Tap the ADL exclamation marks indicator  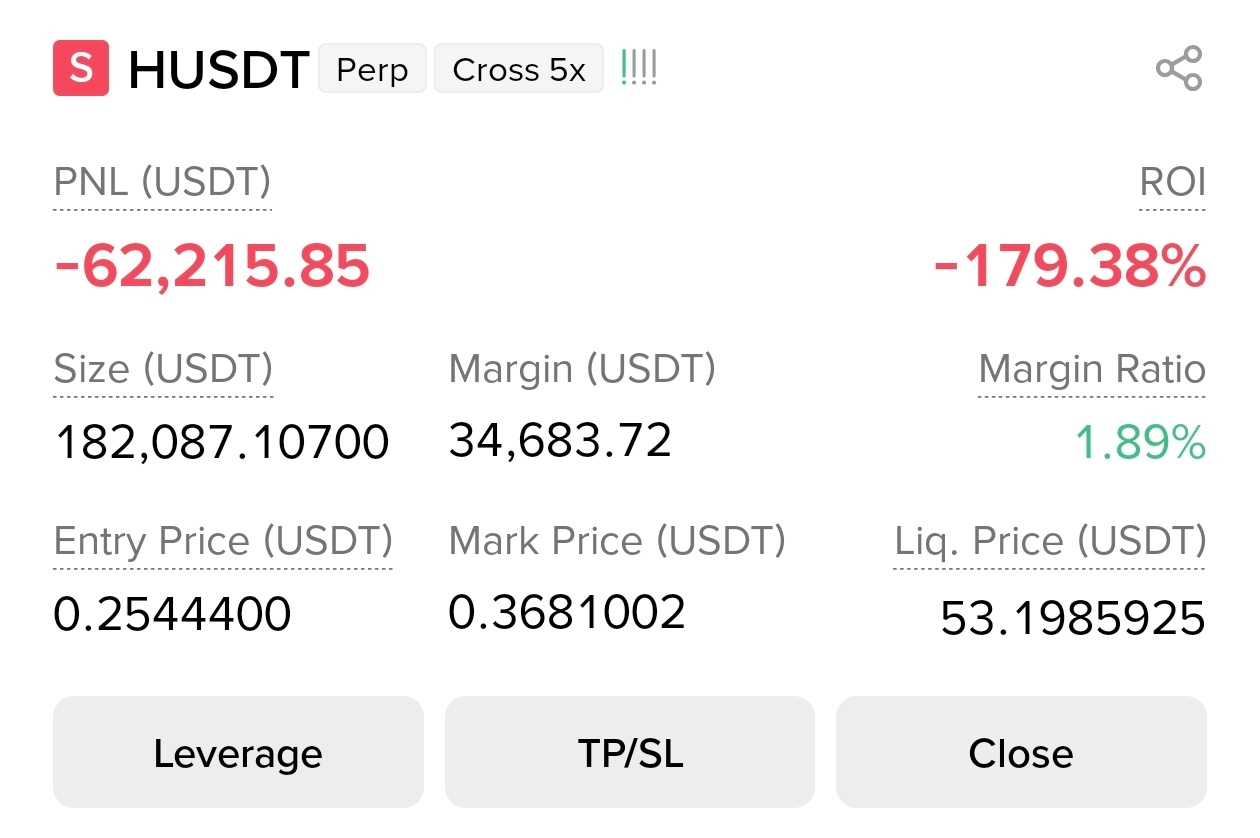639,68
